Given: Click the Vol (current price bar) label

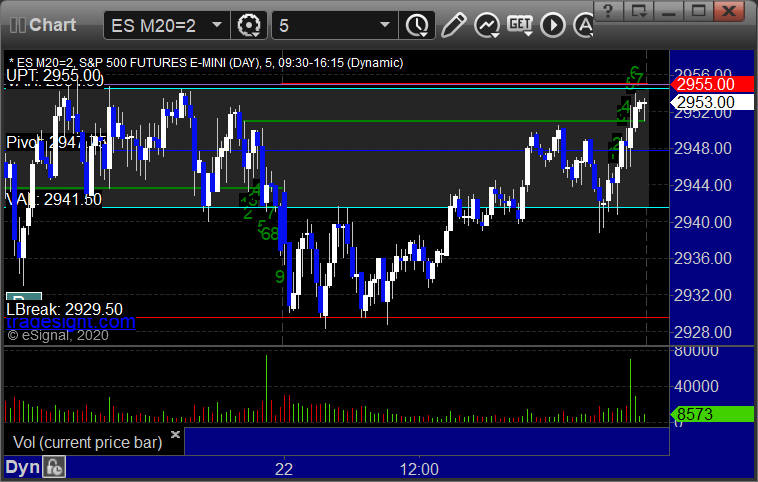Looking at the screenshot, I should coord(87,442).
